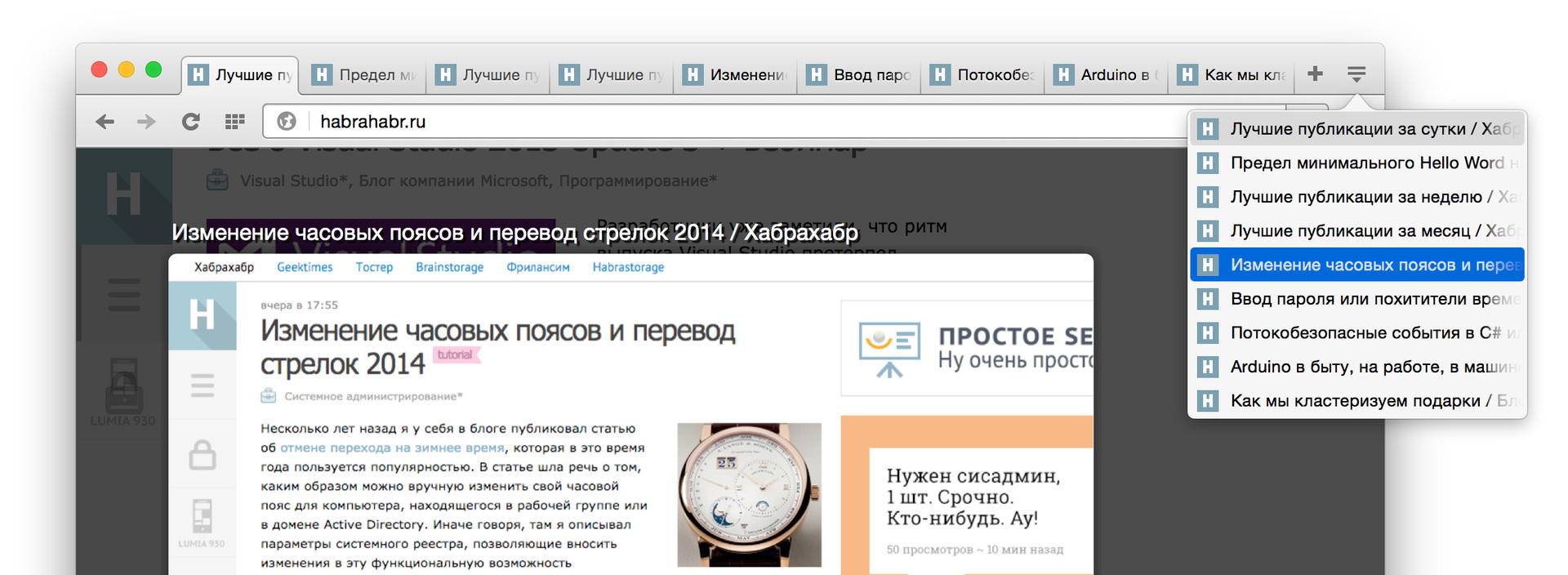1568x575 pixels.
Task: Click '50 просмотров ~ 10 мин назад' text
Action: pos(974,550)
